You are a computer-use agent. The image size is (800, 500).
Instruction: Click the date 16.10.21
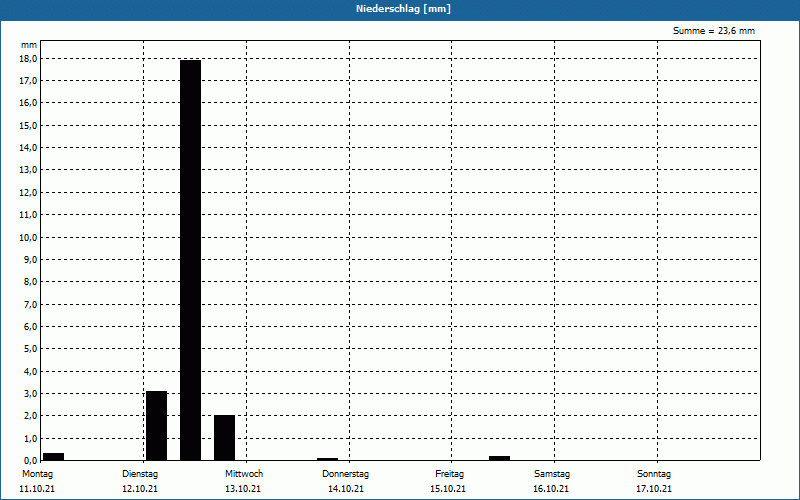click(x=551, y=489)
